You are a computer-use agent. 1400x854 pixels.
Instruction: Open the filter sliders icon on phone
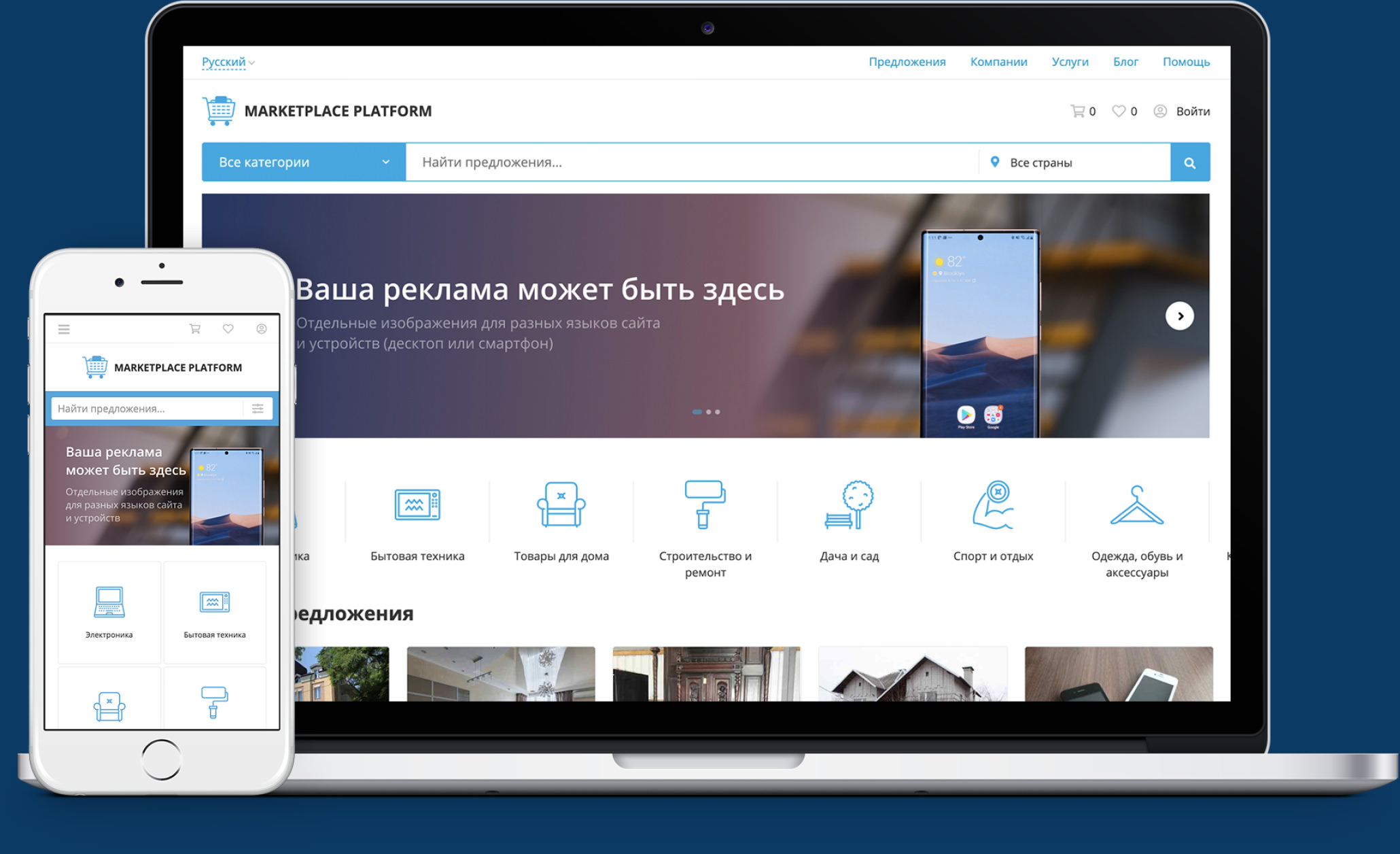pos(258,409)
